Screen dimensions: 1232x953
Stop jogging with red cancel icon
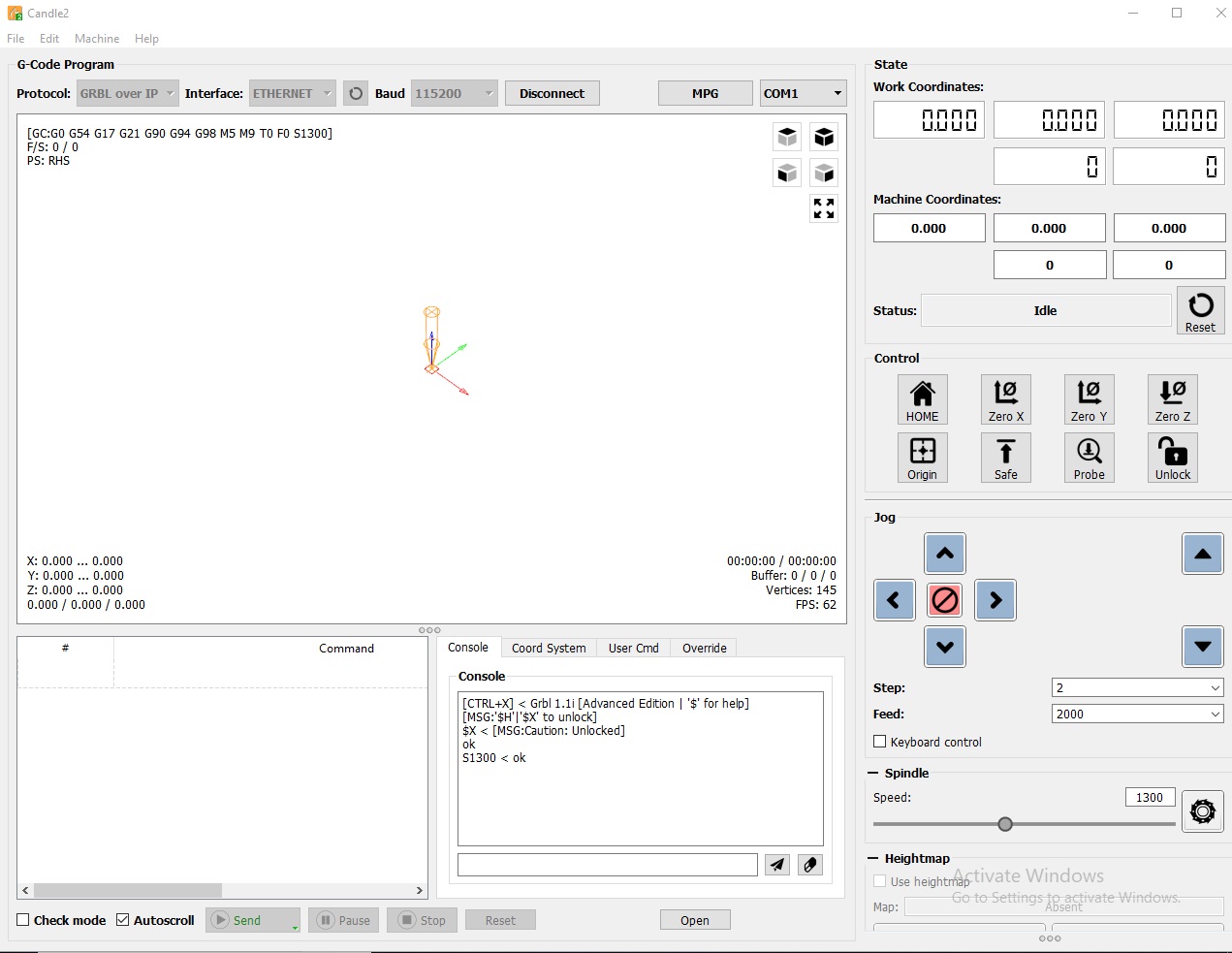point(944,600)
